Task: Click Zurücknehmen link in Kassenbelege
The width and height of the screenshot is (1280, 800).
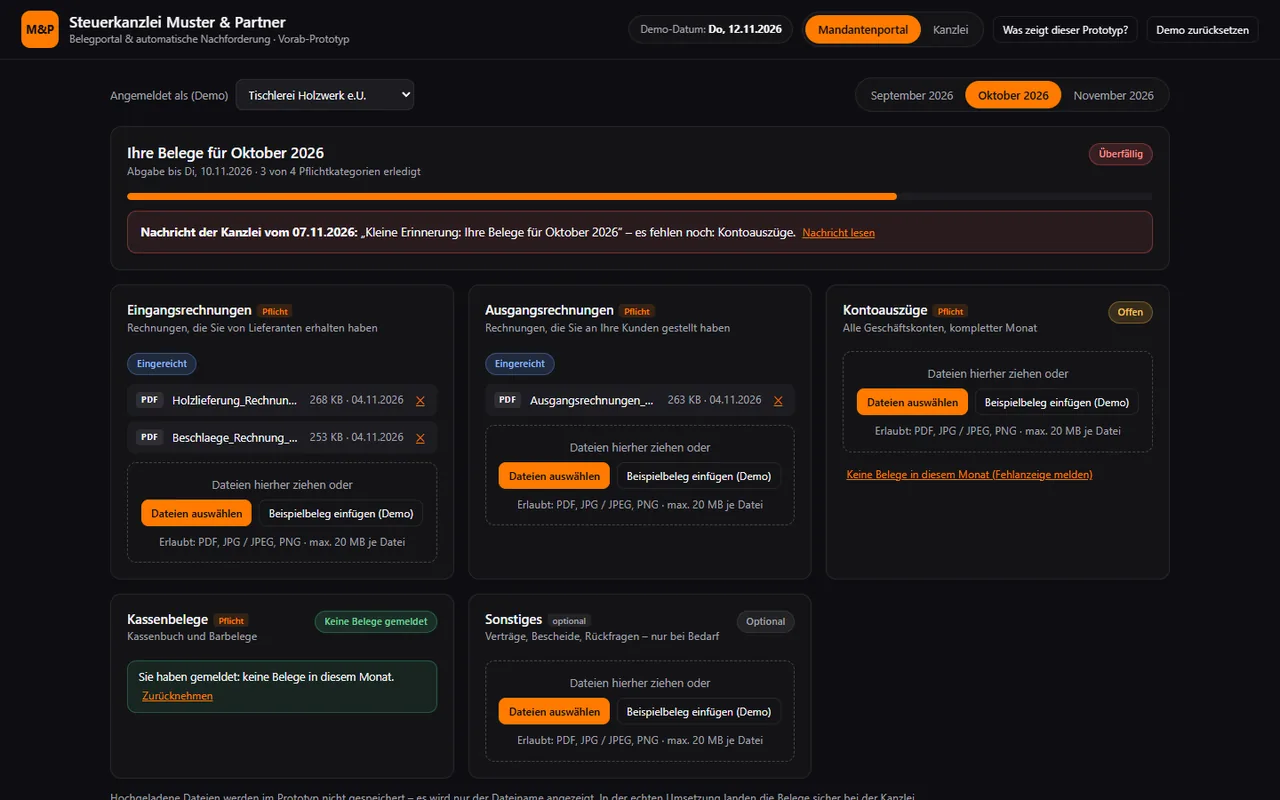Action: tap(177, 696)
